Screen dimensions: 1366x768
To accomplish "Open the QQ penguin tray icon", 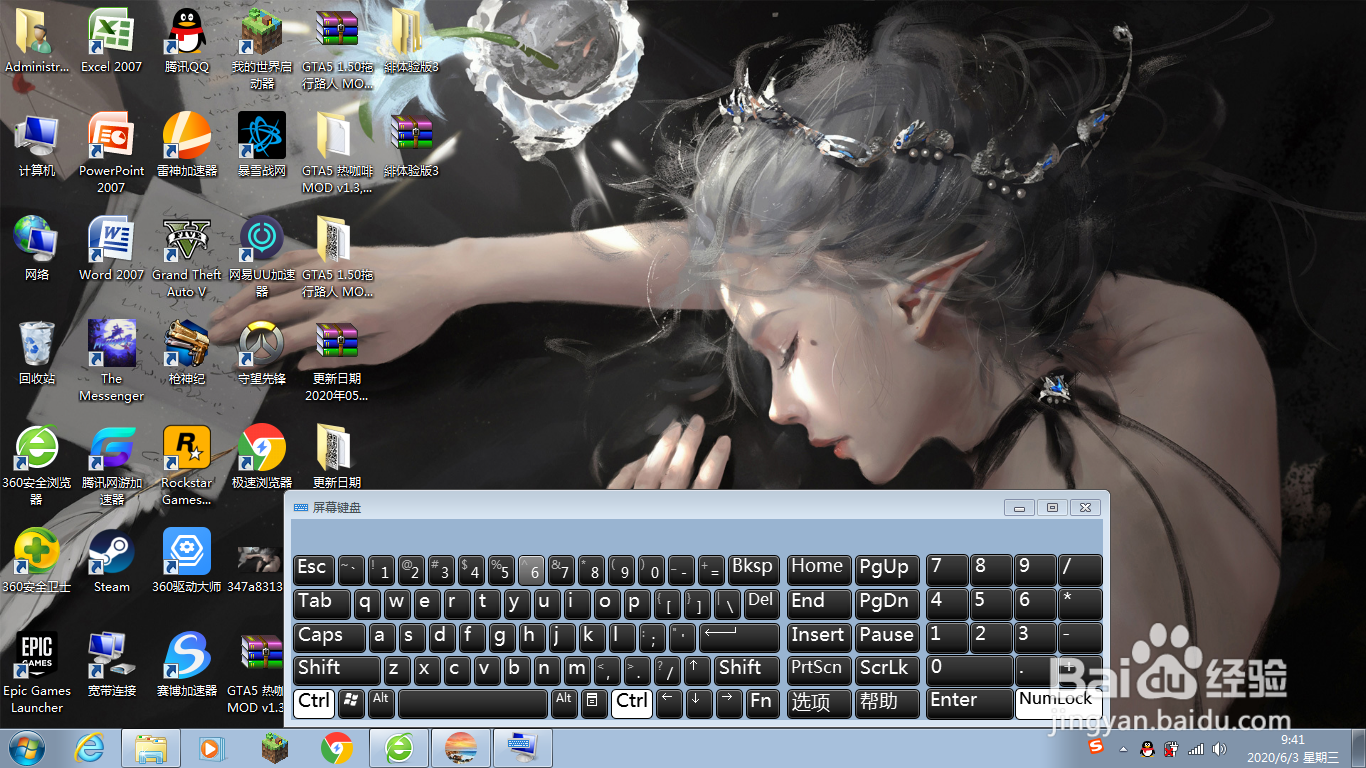I will [1148, 748].
